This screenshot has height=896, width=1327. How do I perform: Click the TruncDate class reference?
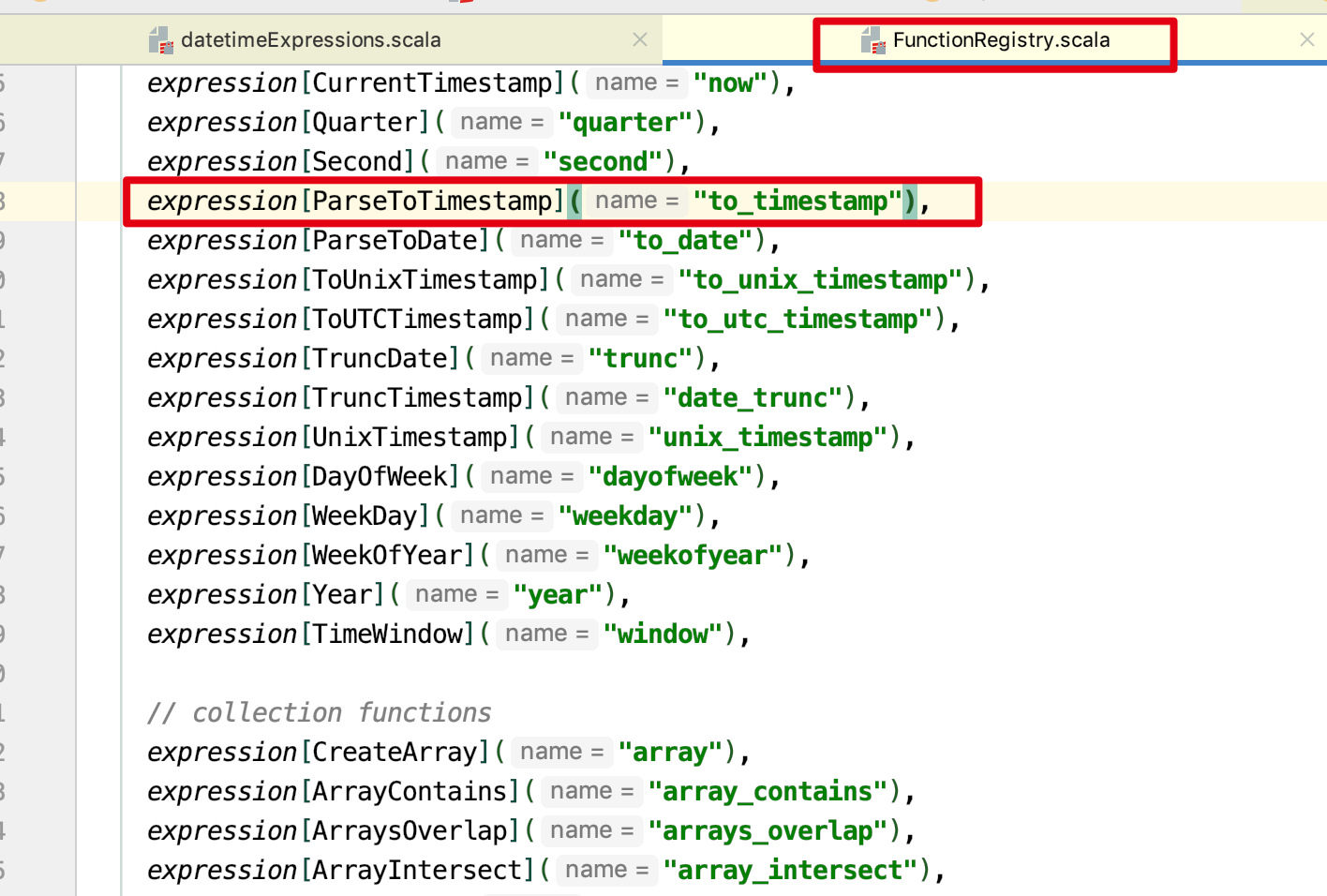coord(380,358)
